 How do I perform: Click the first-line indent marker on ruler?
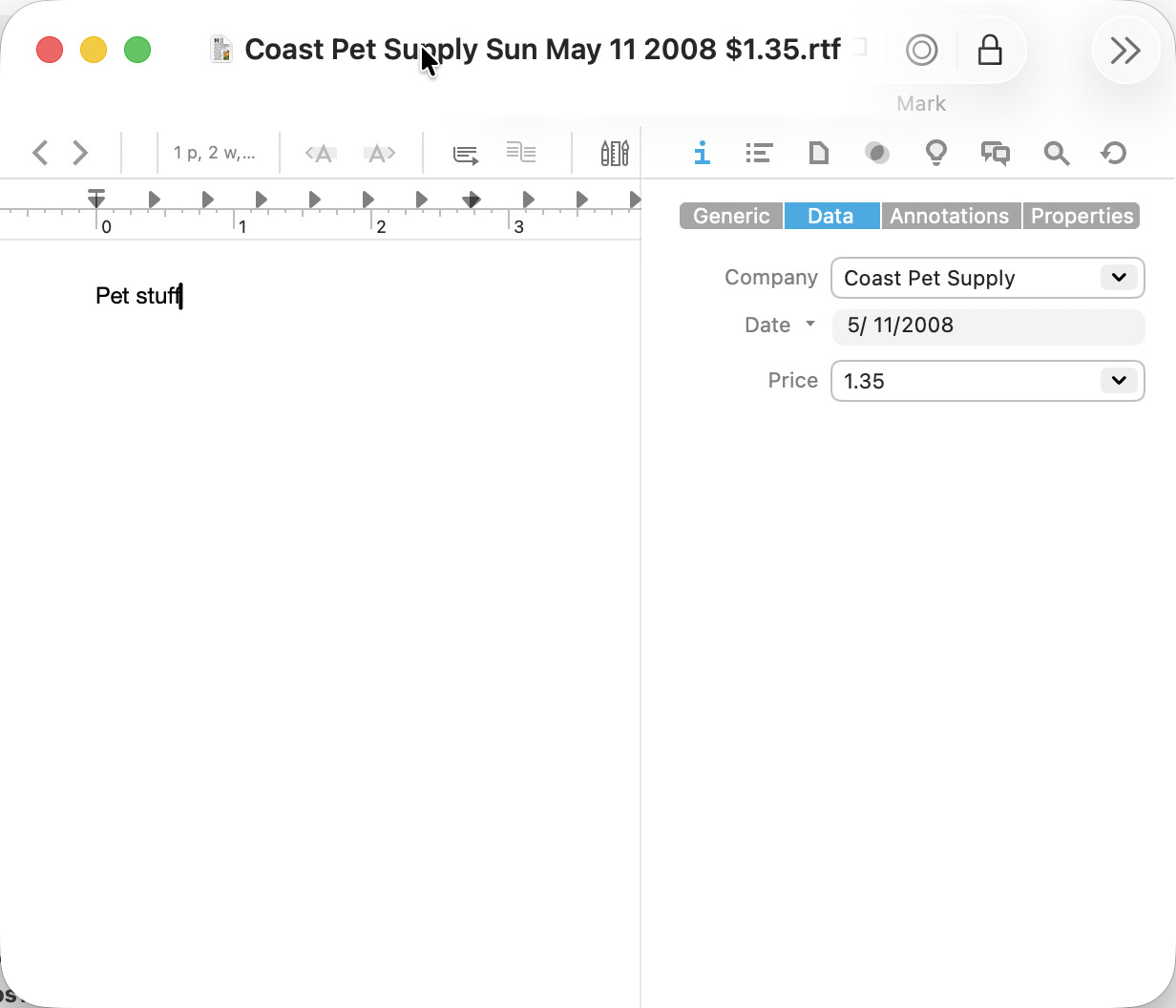click(96, 195)
